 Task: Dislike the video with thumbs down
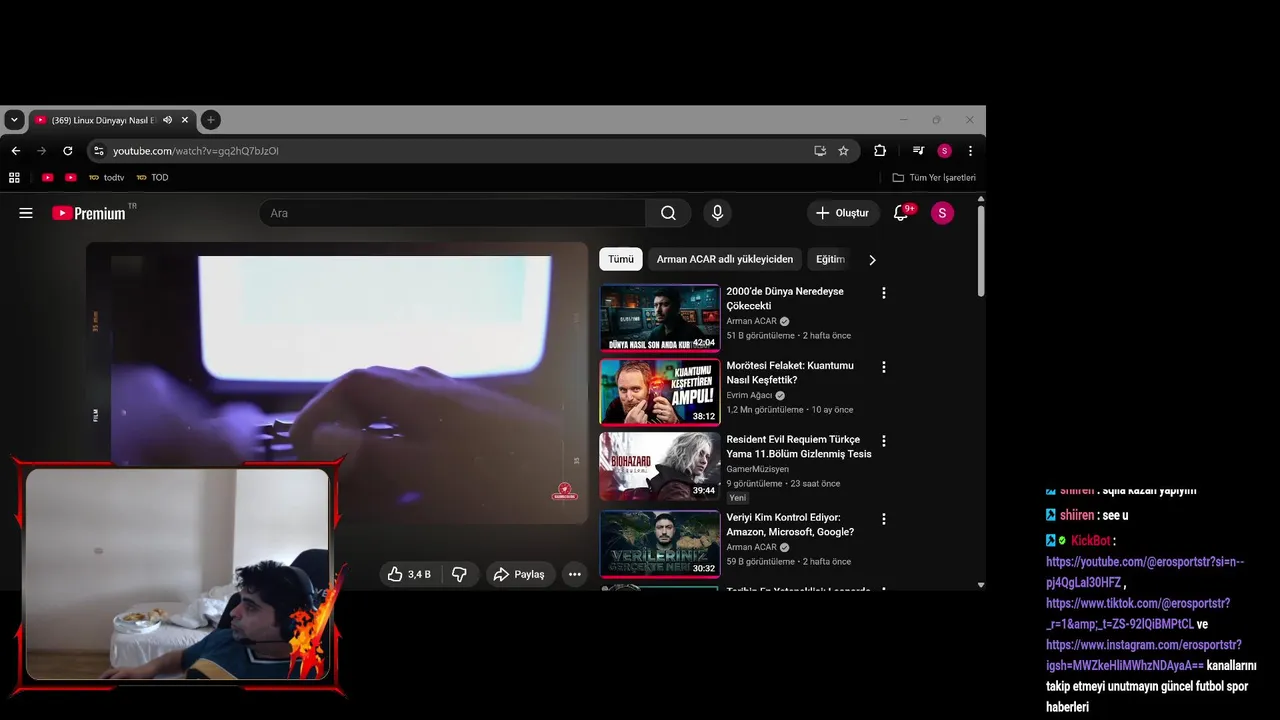[x=459, y=574]
